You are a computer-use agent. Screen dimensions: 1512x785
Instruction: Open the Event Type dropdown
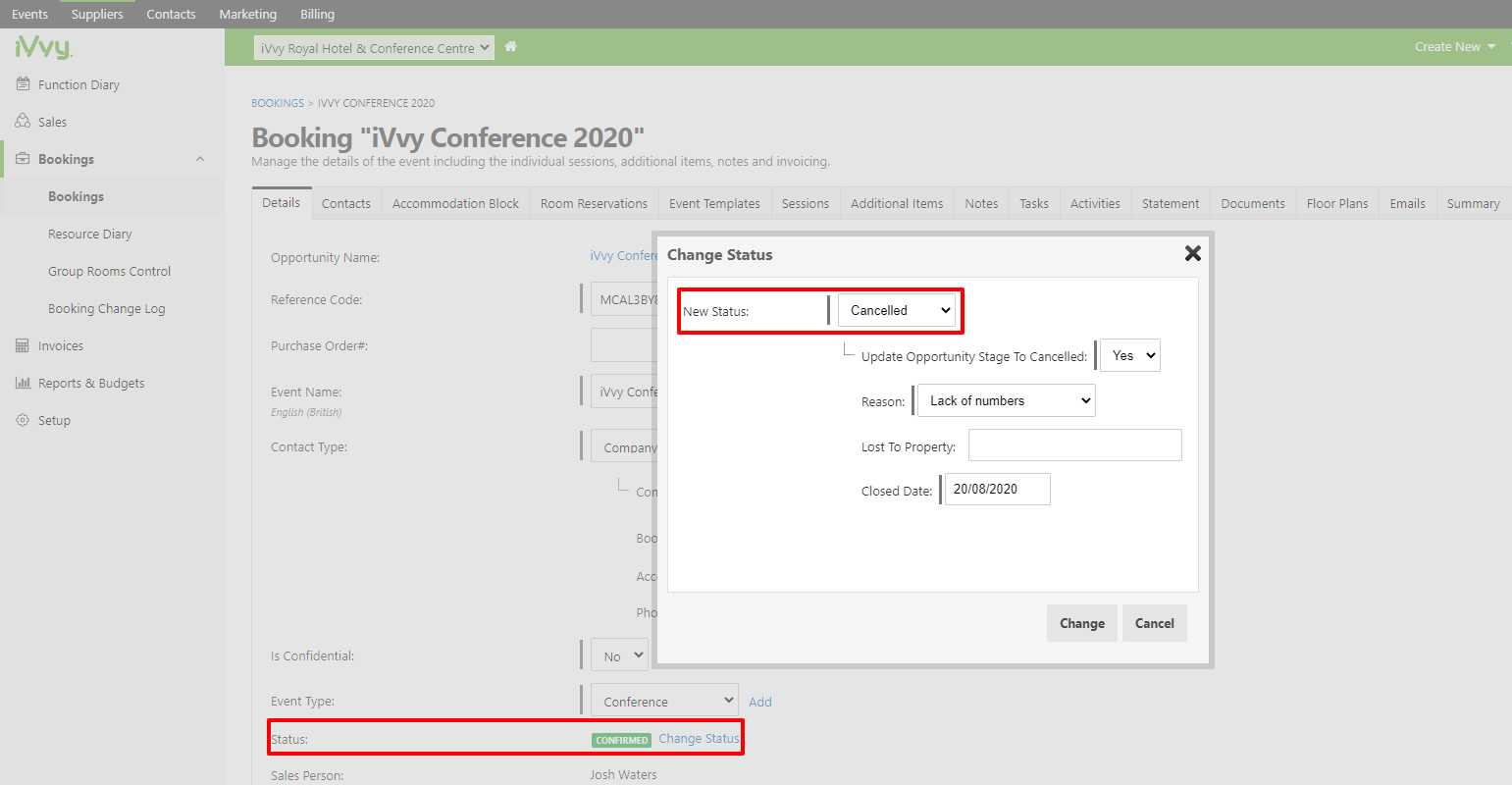pyautogui.click(x=664, y=701)
